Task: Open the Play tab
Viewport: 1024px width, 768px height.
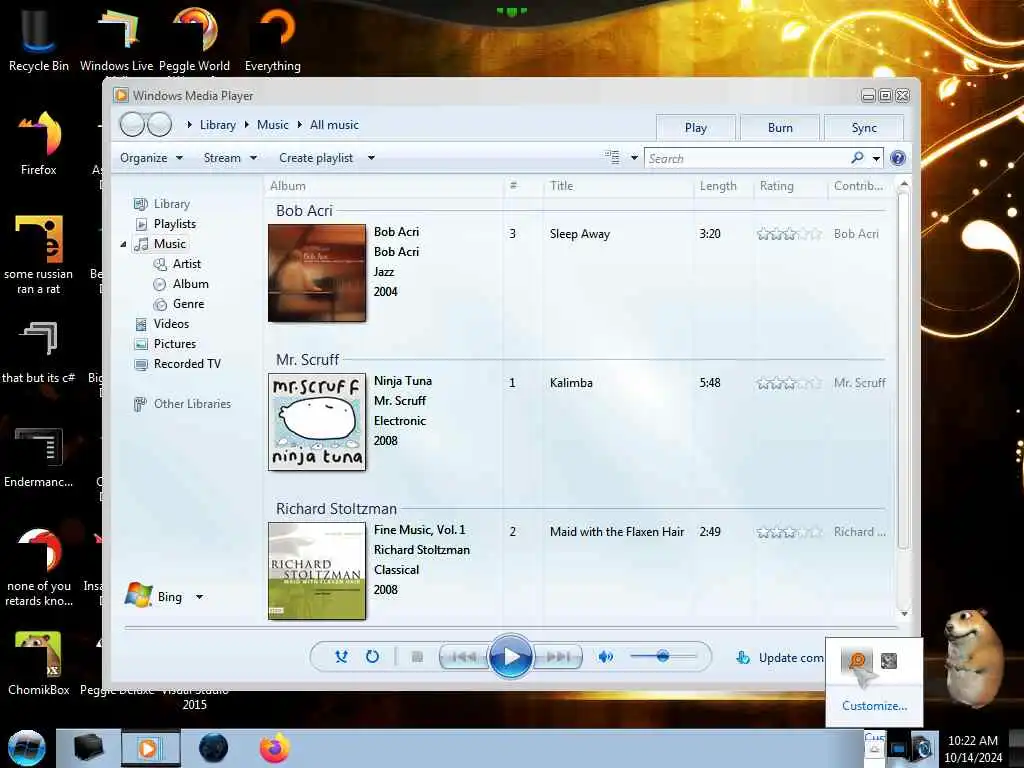Action: tap(696, 128)
